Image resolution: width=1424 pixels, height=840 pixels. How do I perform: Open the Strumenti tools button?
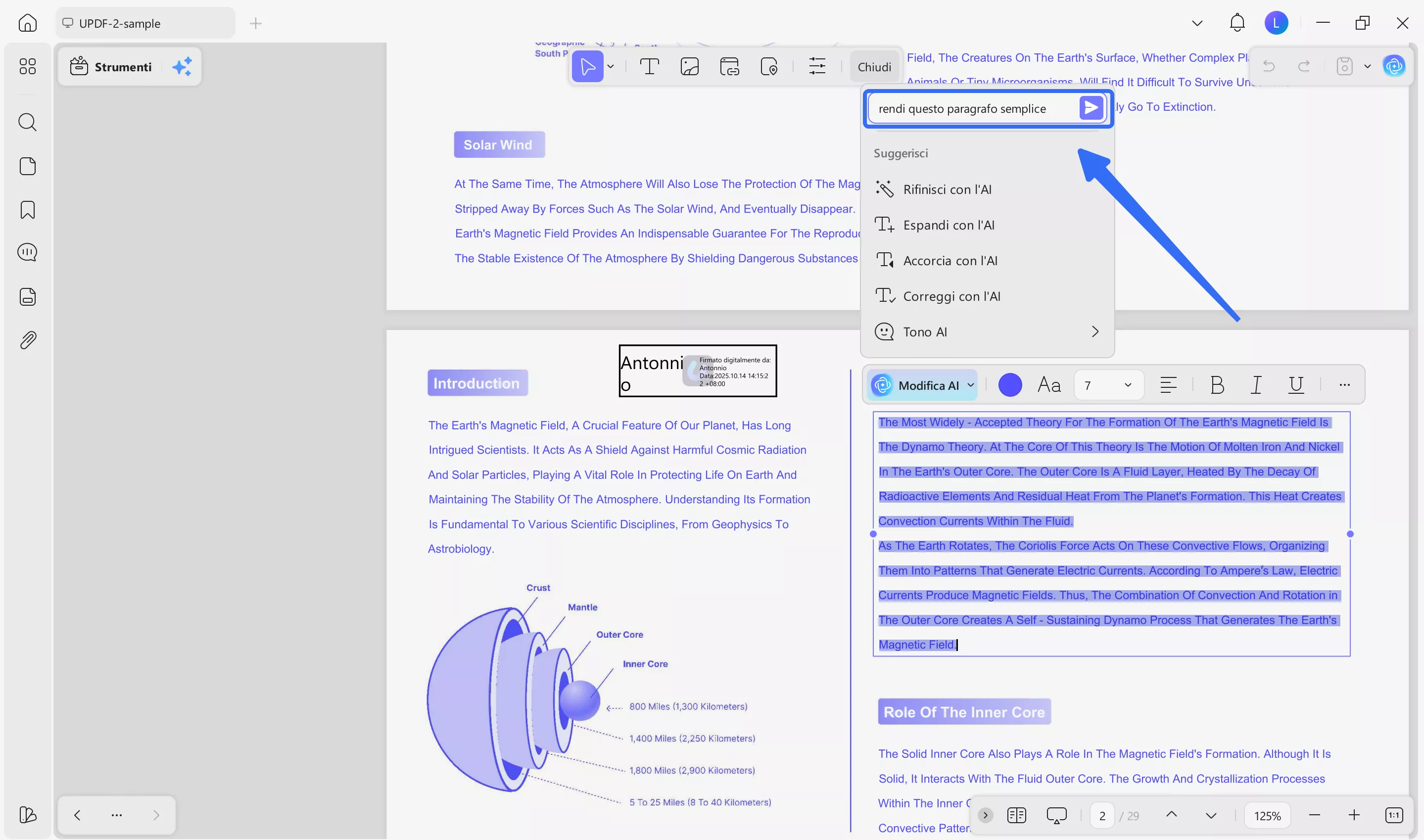111,67
